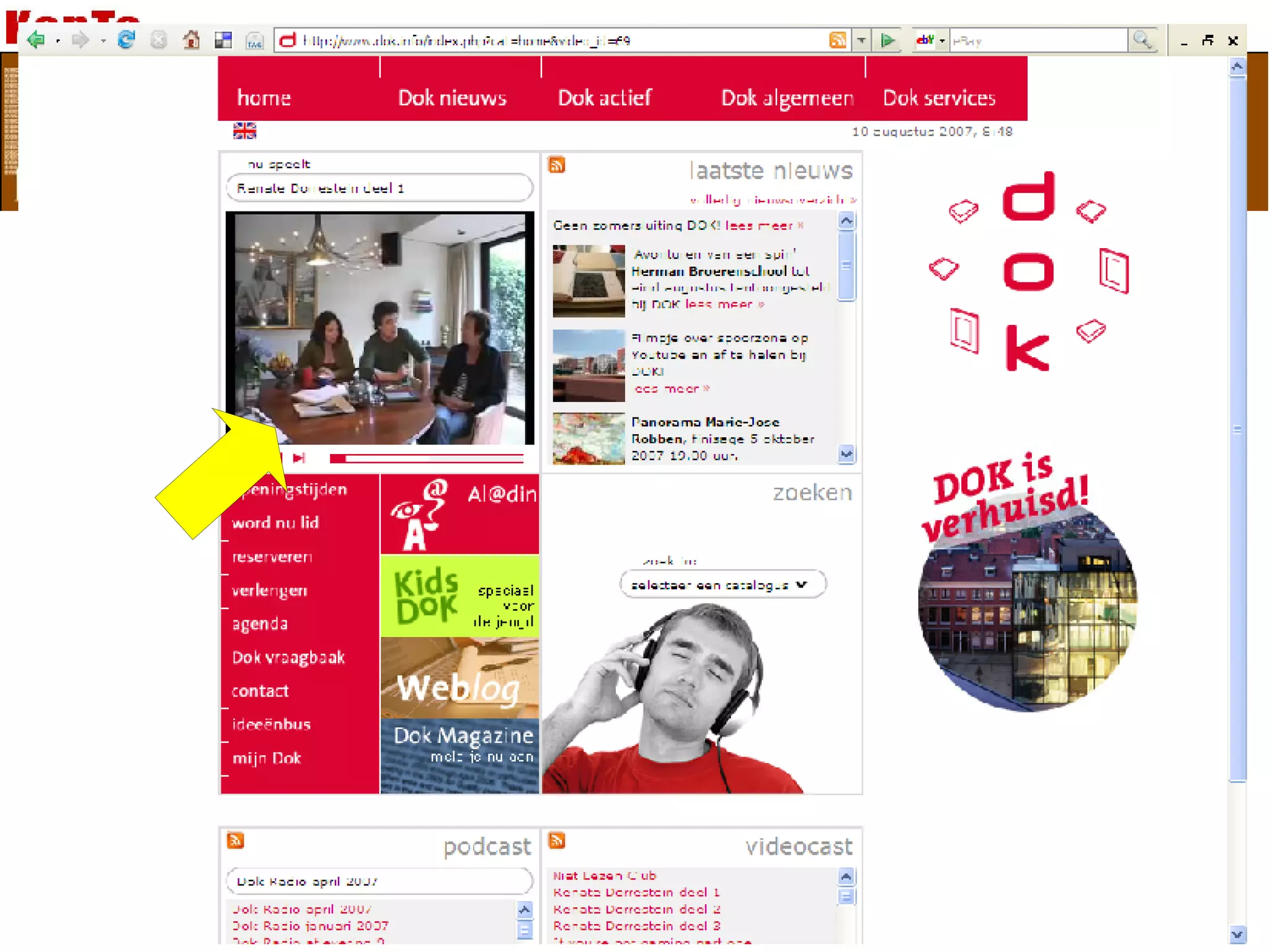Open 'selecteer een catalogus' dropdown
Viewport: 1270px width, 952px height.
tap(722, 584)
